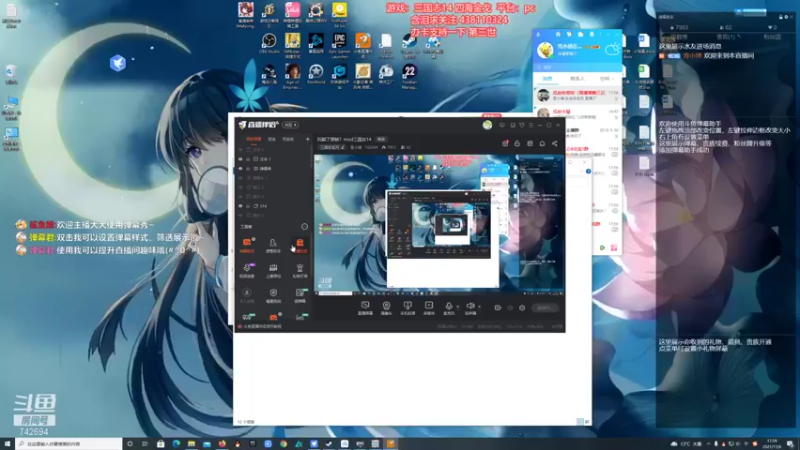The height and width of the screenshot is (450, 800).
Task: Switch to the second scene tab
Action: point(272,139)
